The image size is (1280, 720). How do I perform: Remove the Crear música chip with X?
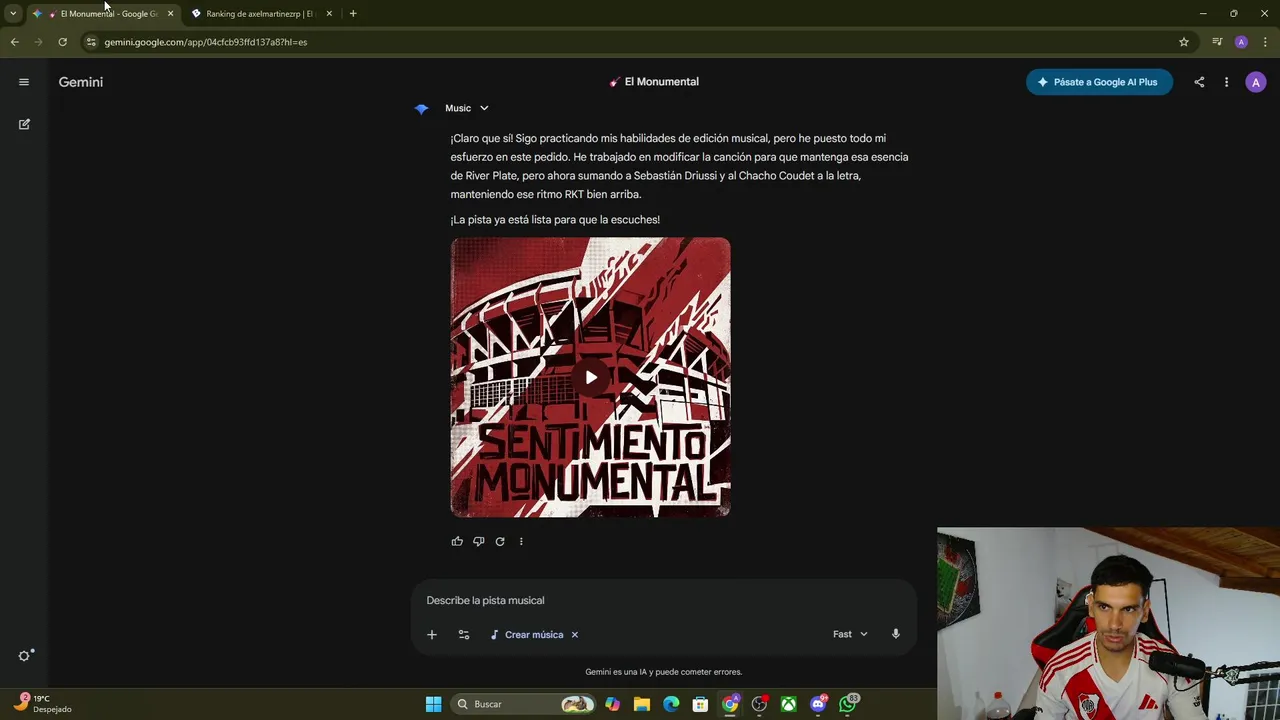[x=574, y=634]
